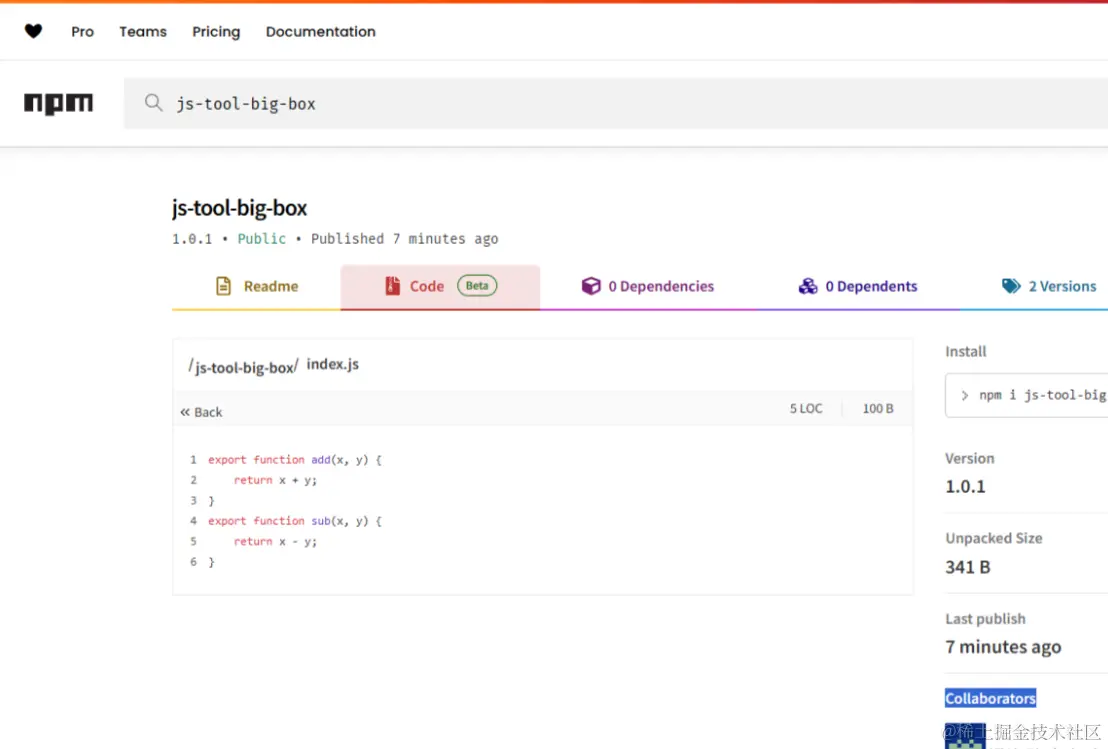This screenshot has height=749, width=1108.
Task: Open Documentation from the top navigation
Action: point(321,32)
